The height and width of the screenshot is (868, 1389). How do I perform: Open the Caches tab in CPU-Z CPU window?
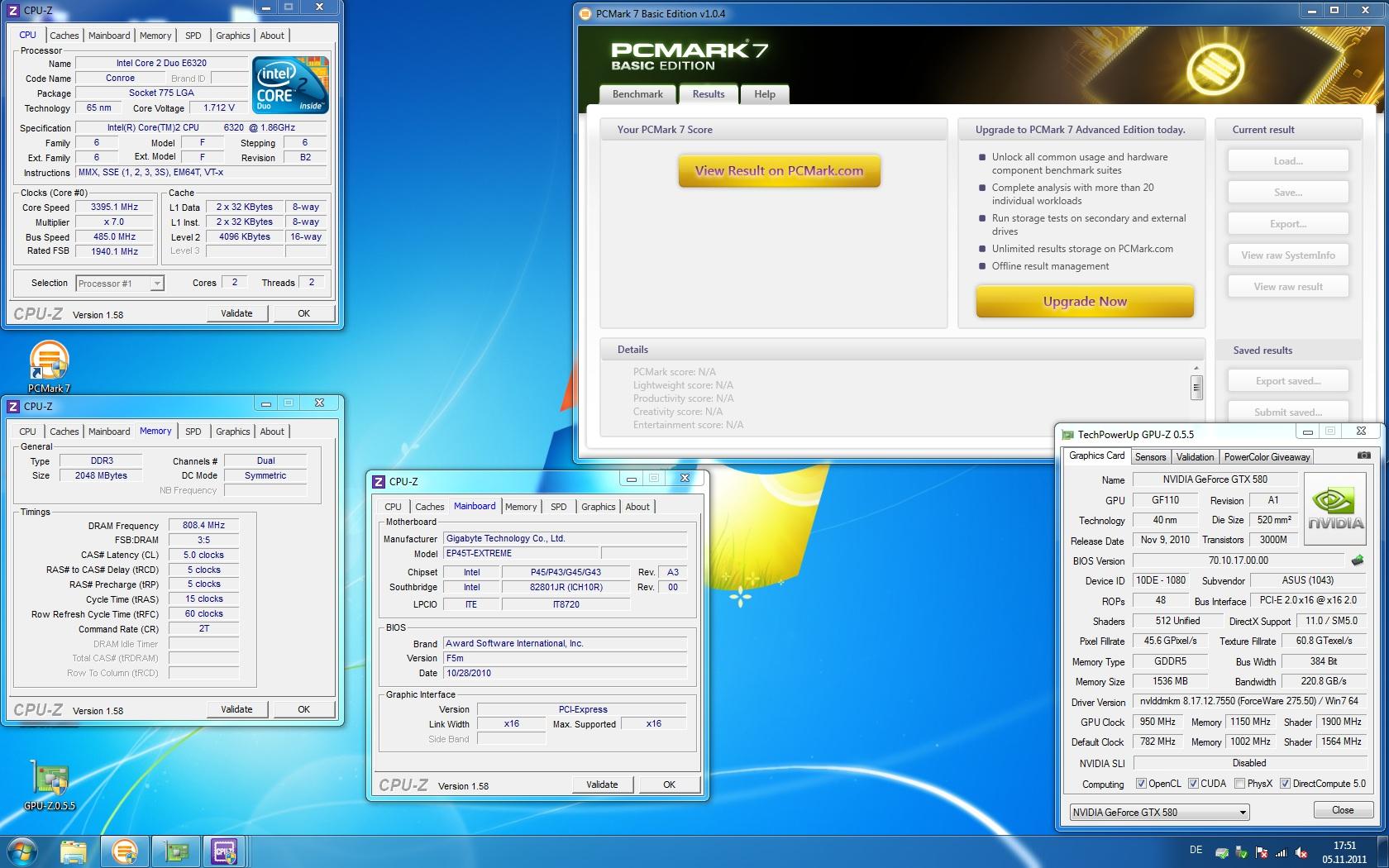coord(64,36)
